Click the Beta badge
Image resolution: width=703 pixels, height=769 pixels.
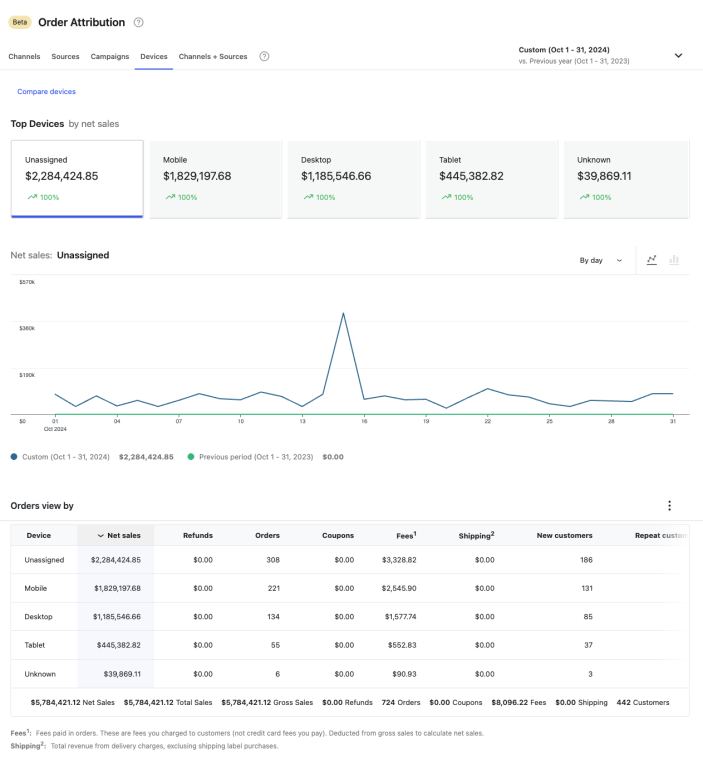click(x=20, y=22)
